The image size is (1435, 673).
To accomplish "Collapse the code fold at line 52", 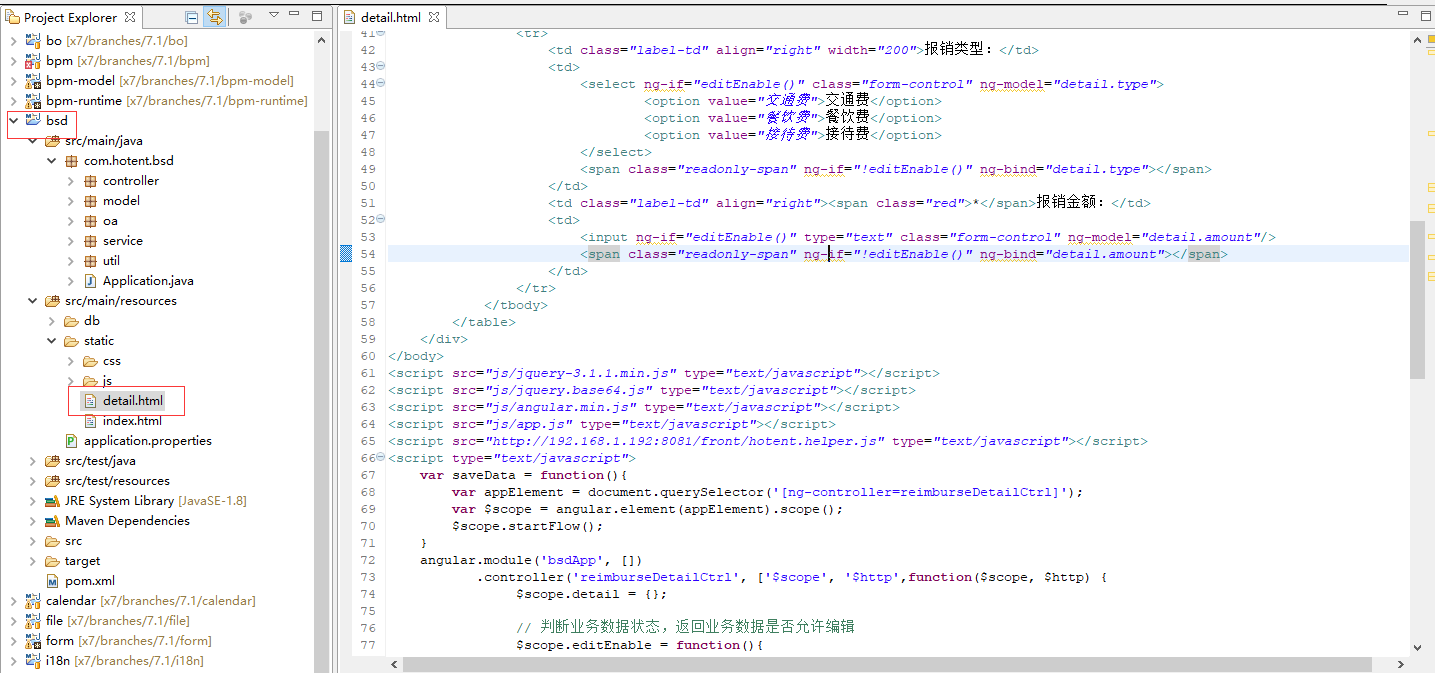I will point(381,219).
